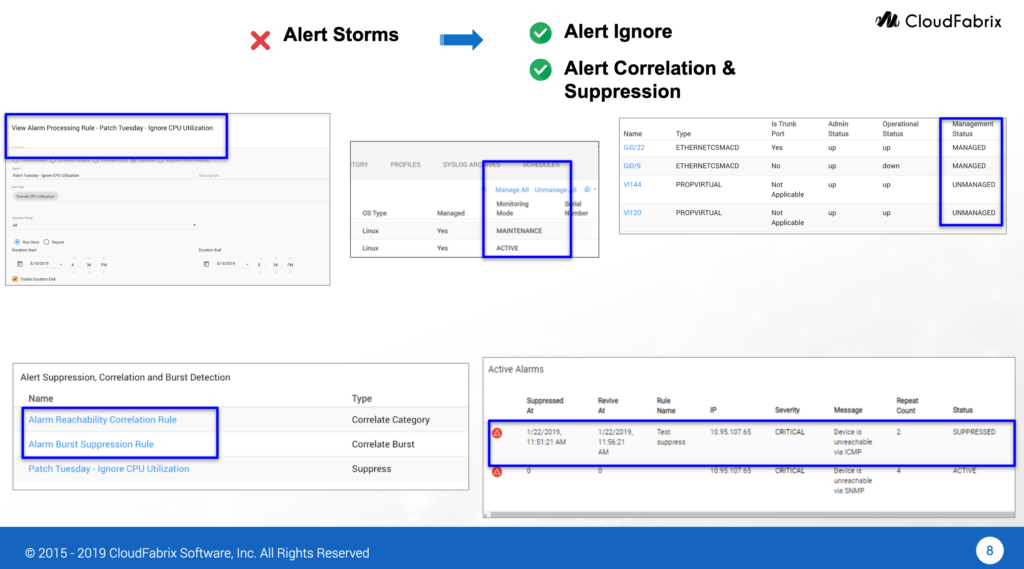Click the CloudFabrix logo
The height and width of the screenshot is (569, 1024).
click(937, 20)
